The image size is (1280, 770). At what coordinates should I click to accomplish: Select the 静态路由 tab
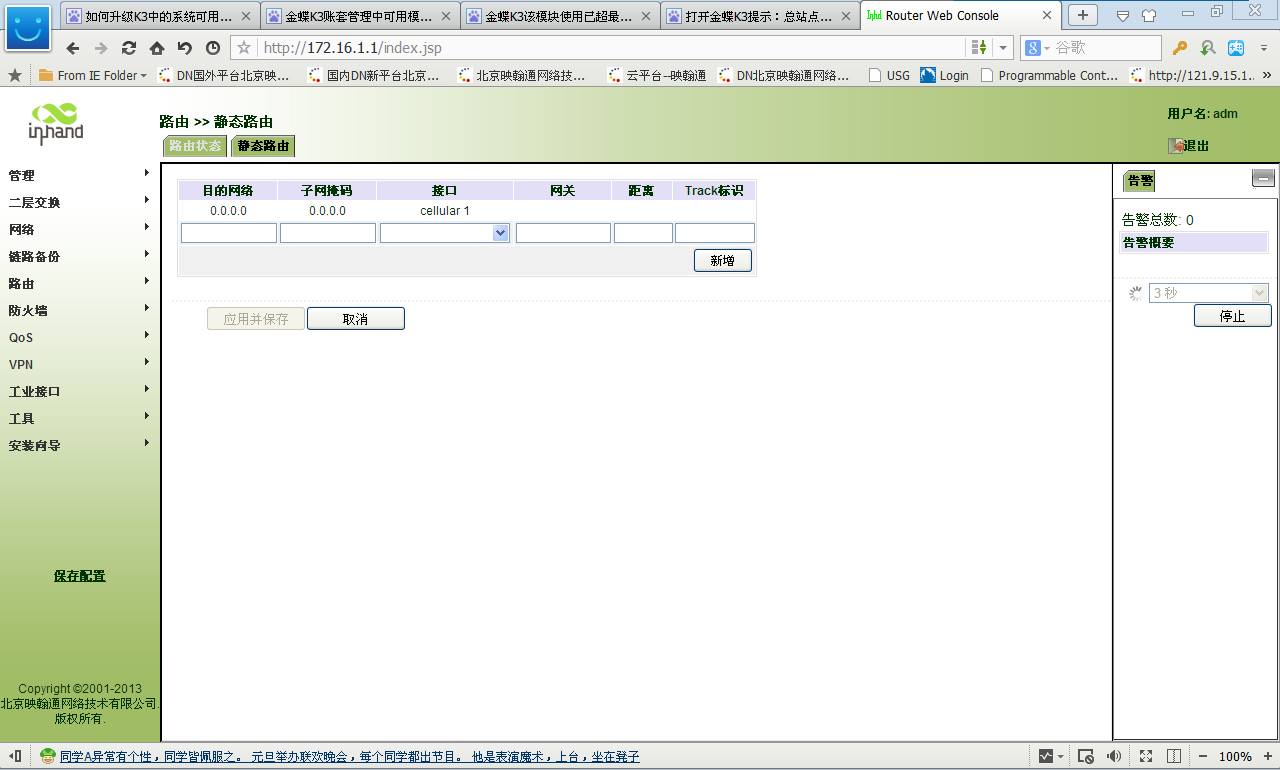click(x=263, y=146)
